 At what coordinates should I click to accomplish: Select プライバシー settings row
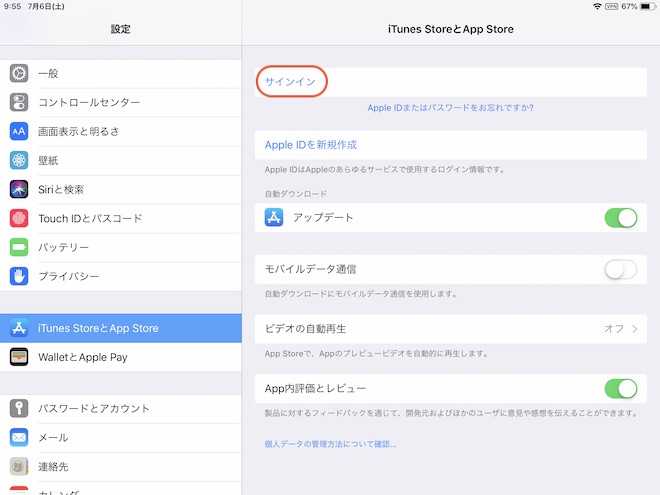tap(121, 276)
